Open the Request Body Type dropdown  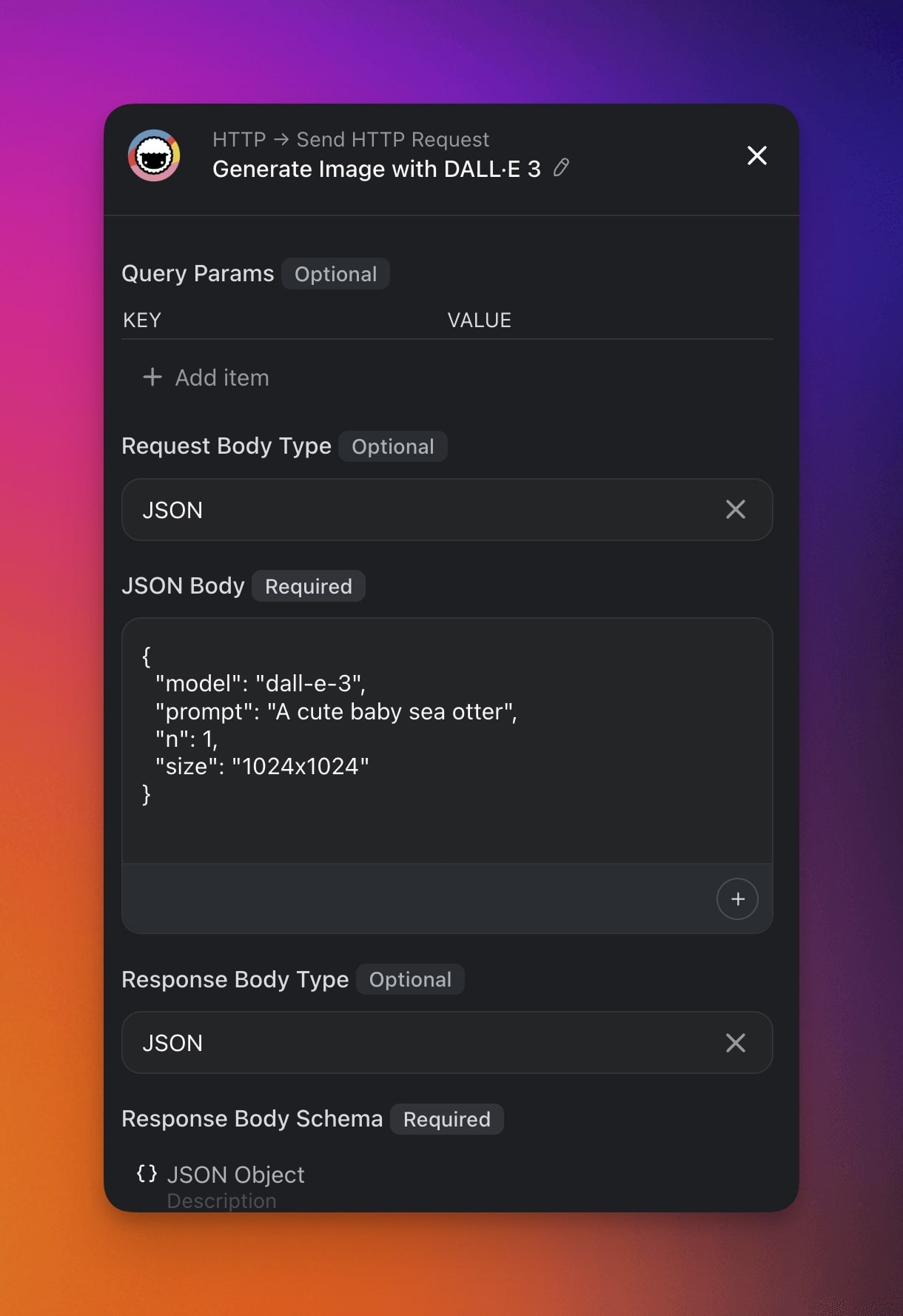(x=422, y=509)
